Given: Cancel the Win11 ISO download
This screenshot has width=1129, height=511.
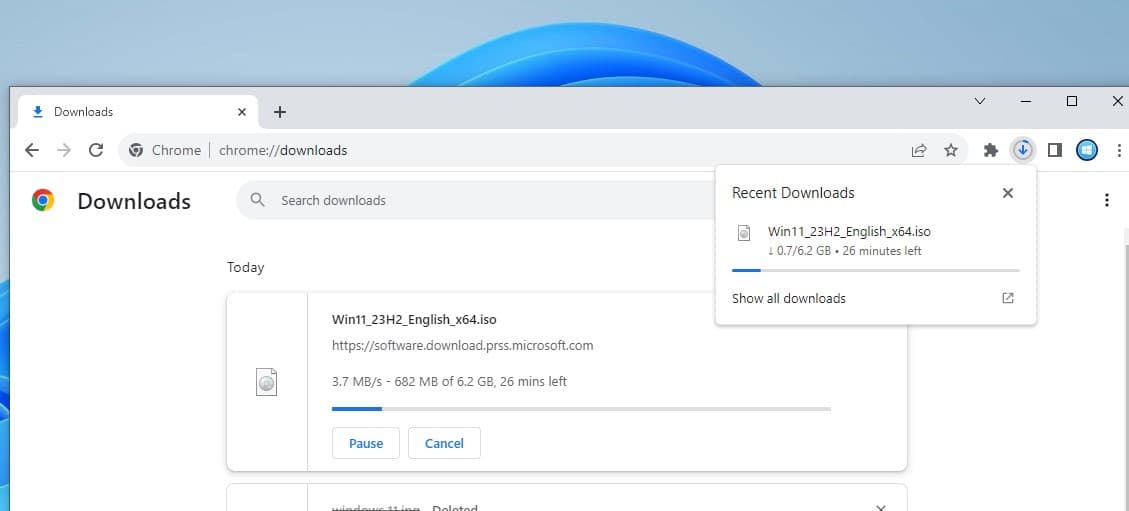Looking at the screenshot, I should pos(444,443).
